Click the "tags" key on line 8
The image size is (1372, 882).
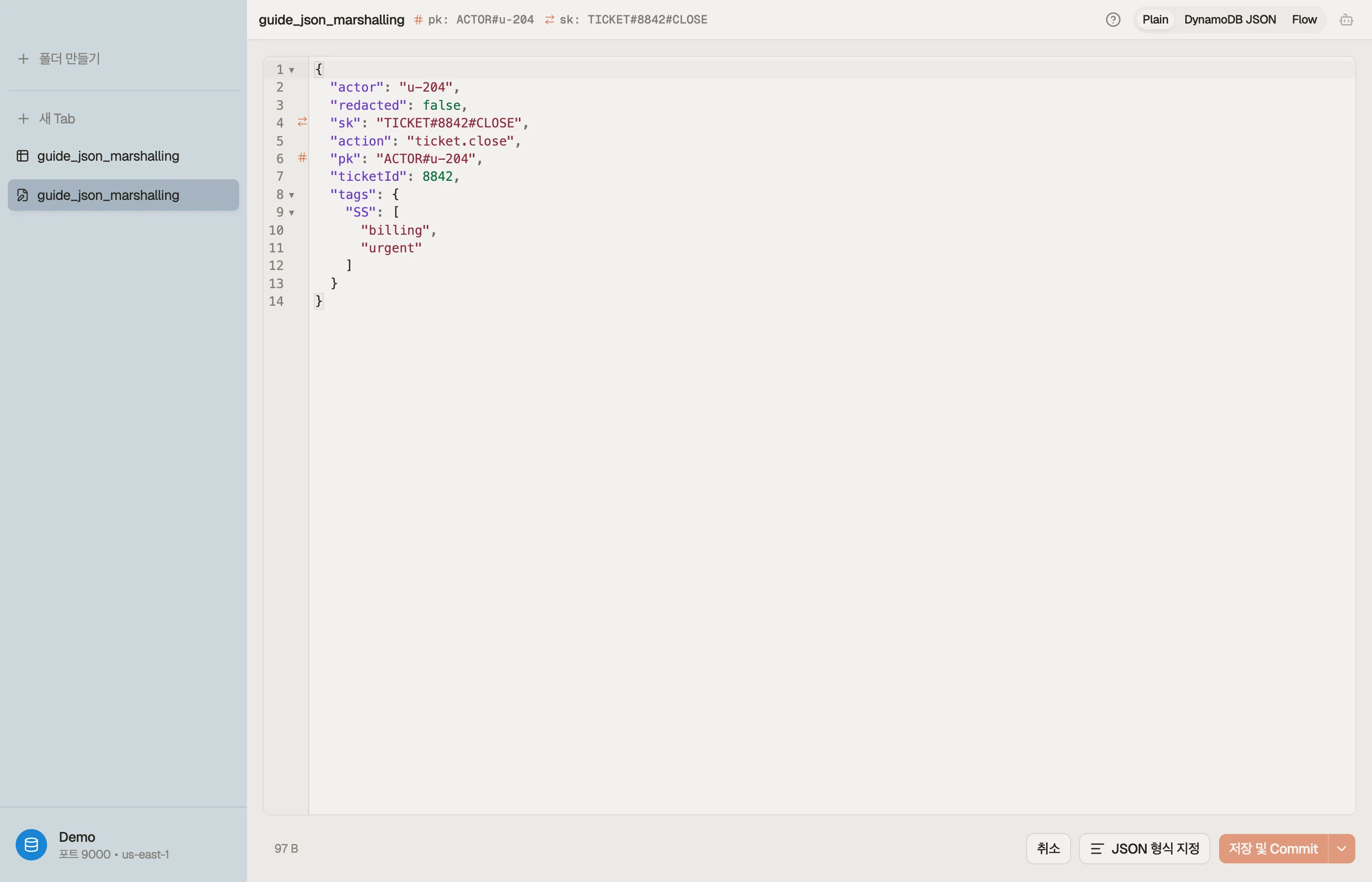coord(353,195)
